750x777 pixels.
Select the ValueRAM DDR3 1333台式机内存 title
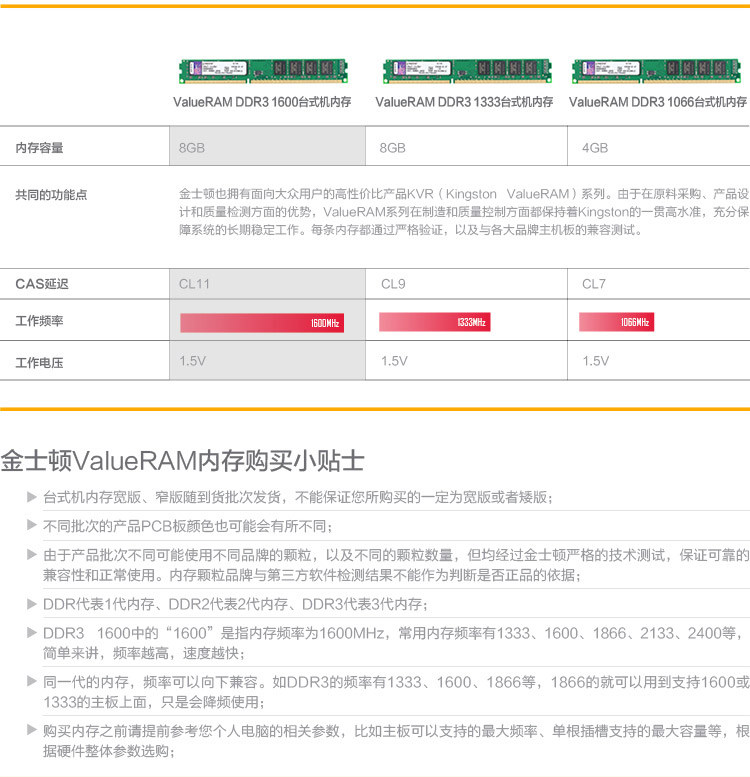pos(464,102)
